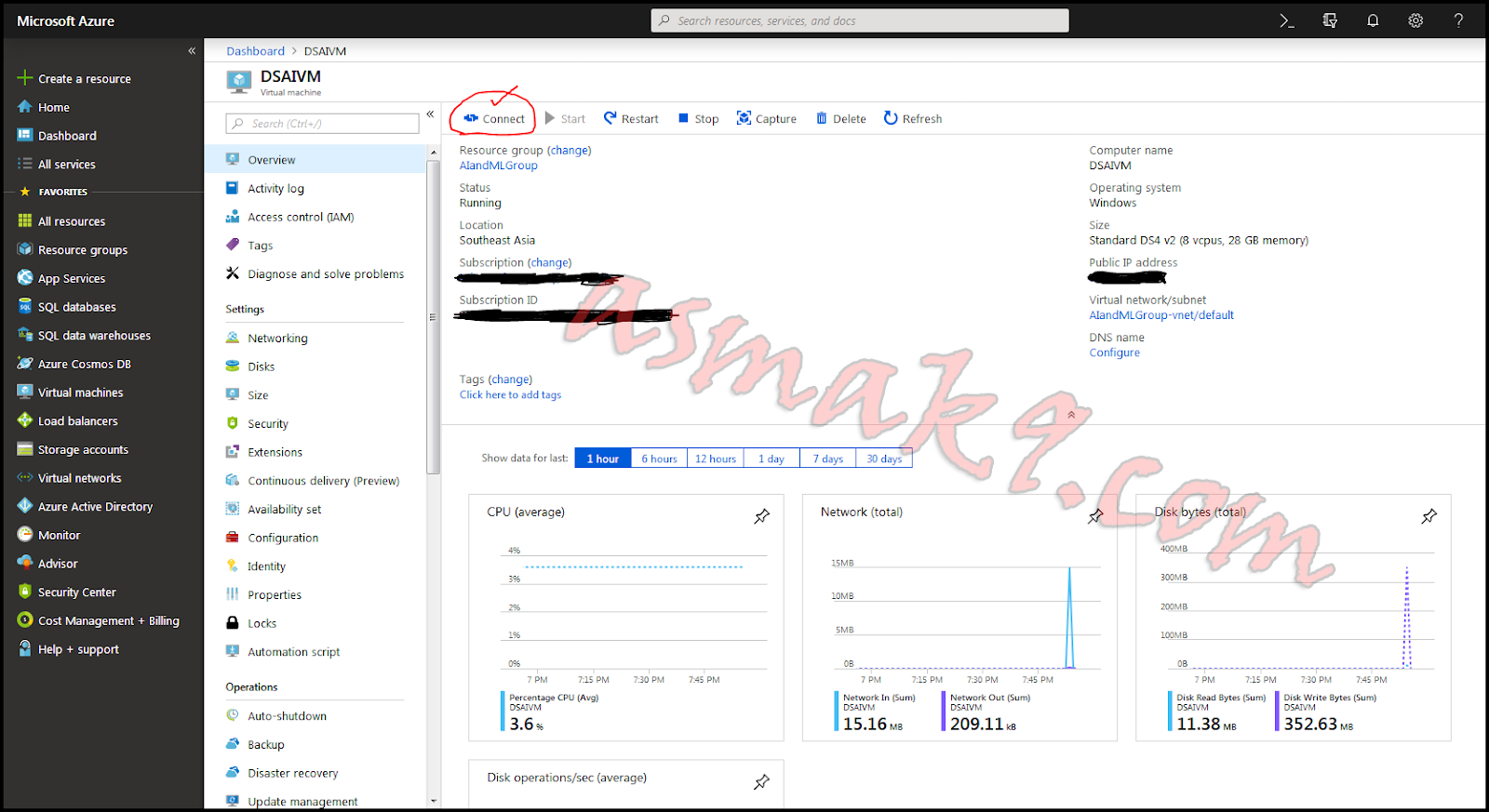
Task: Open Virtual machines favorite
Action: click(x=71, y=393)
